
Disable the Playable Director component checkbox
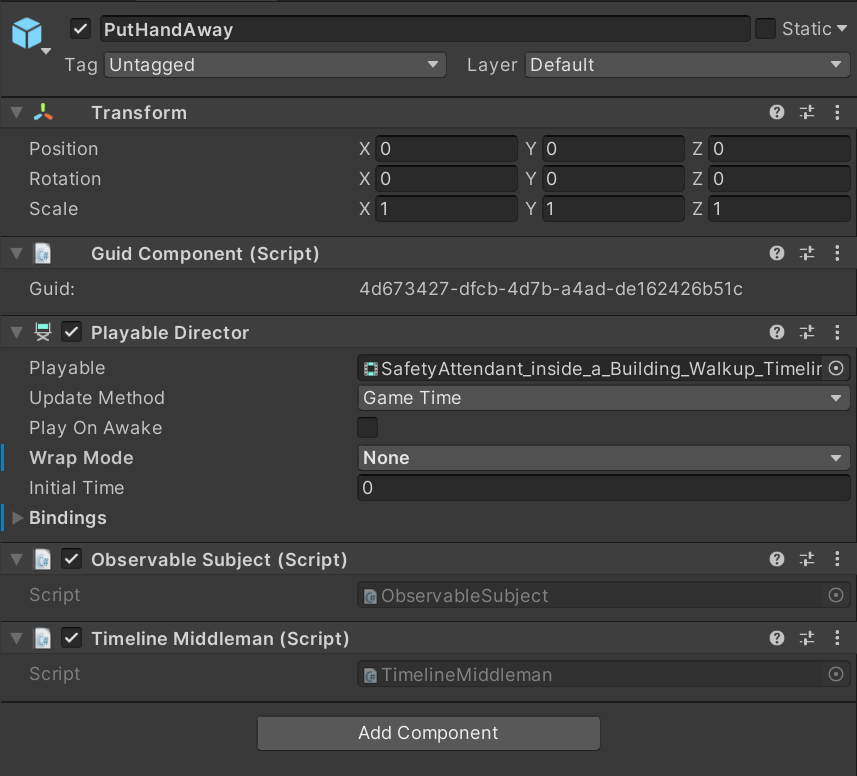[72, 333]
